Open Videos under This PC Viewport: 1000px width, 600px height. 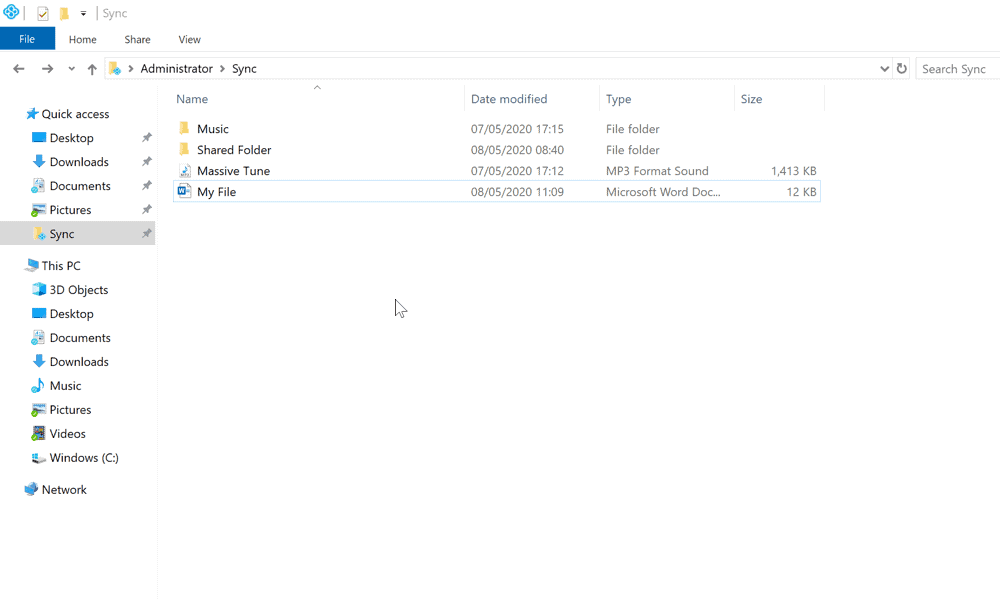point(68,434)
